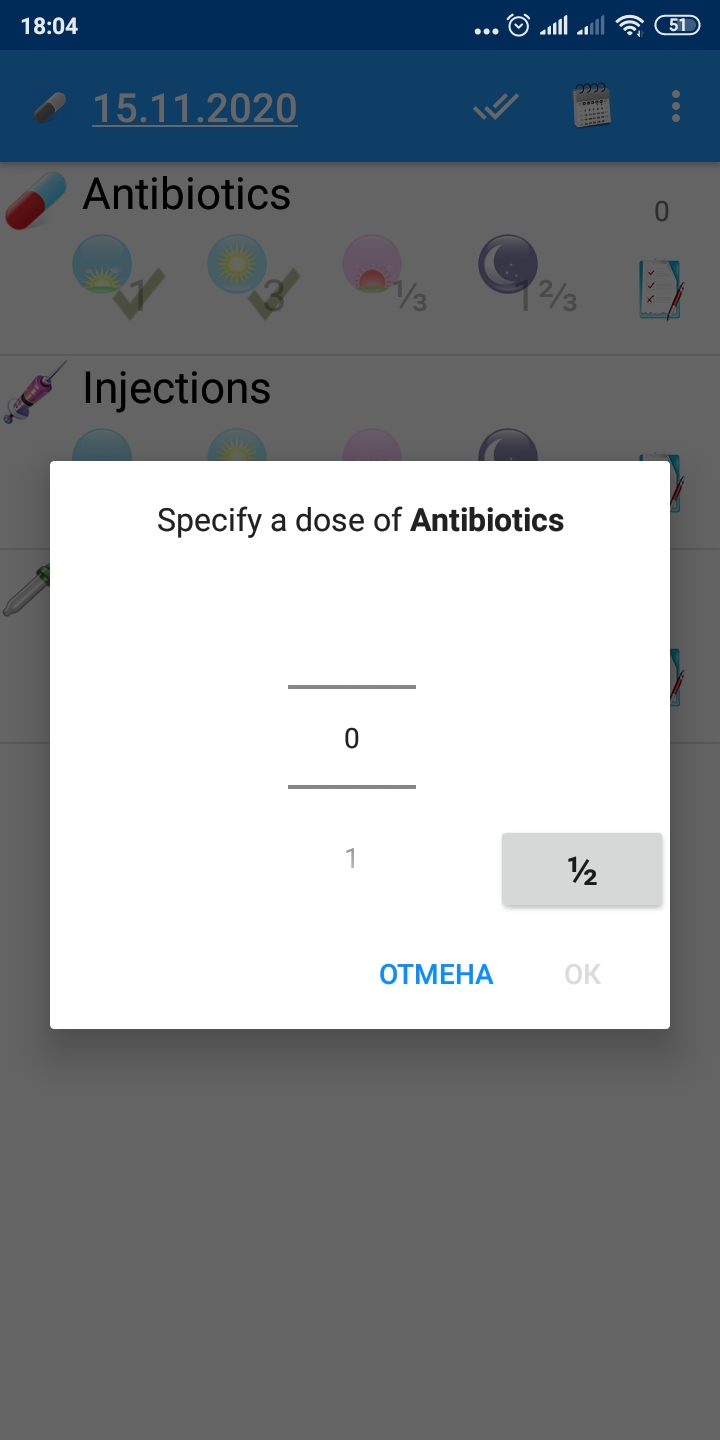Tap the red-blue capsule icon for Antibiotics
Viewport: 720px width, 1440px height.
[36, 201]
